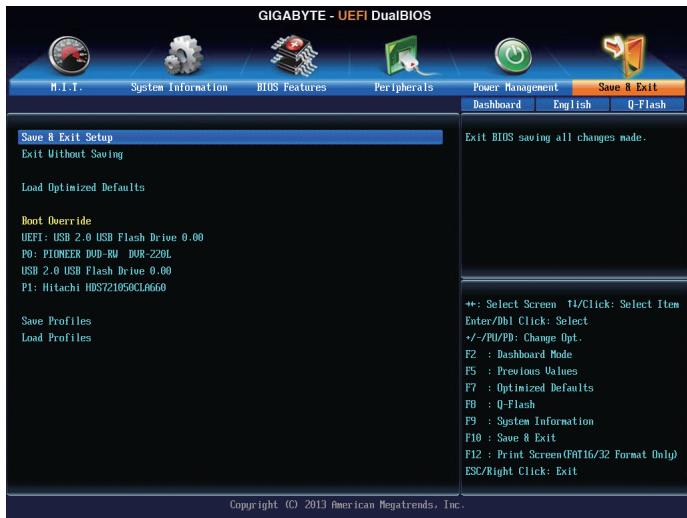The width and height of the screenshot is (687, 518).
Task: Select Save & Exit Setup
Action: 230,137
